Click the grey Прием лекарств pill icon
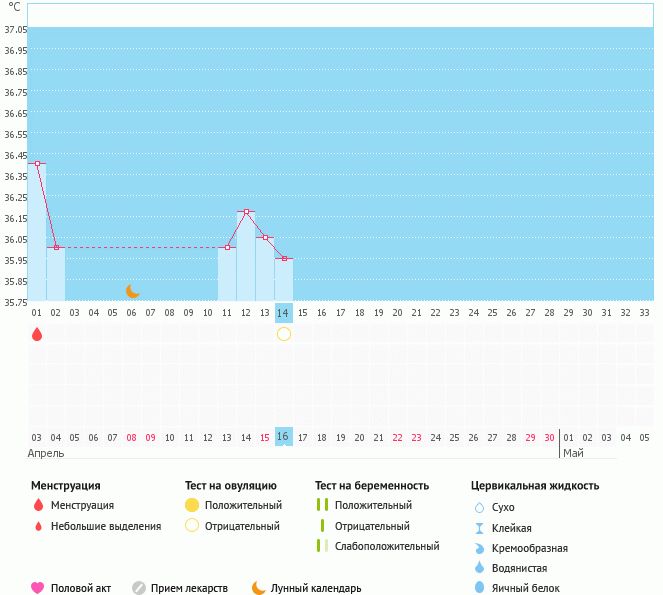The image size is (663, 595). point(139,588)
